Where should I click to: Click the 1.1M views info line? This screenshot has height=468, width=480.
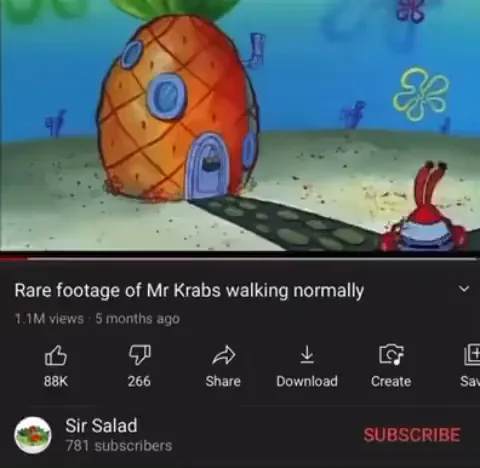(97, 319)
